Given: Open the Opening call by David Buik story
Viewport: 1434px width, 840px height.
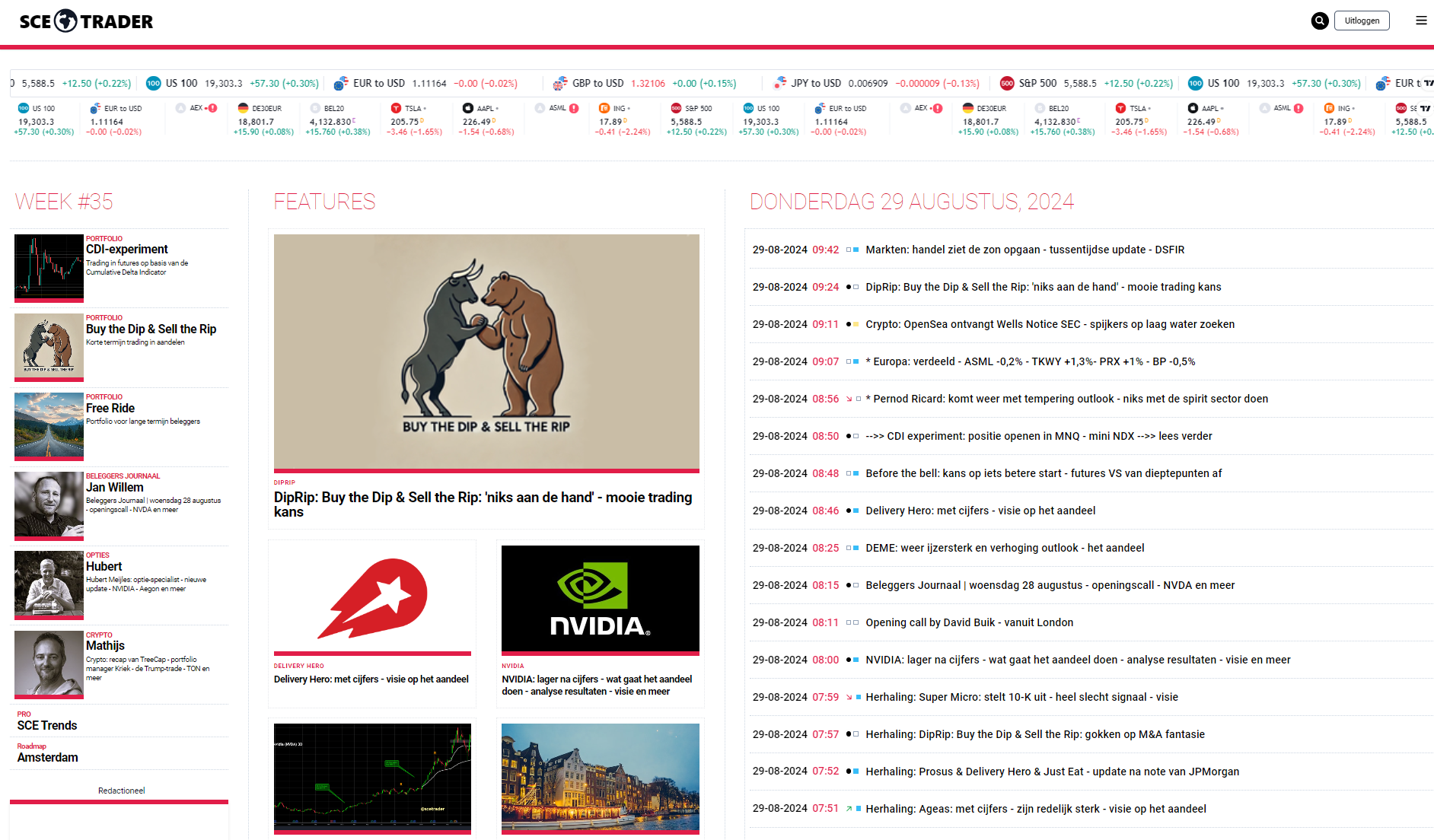Looking at the screenshot, I should pos(970,622).
